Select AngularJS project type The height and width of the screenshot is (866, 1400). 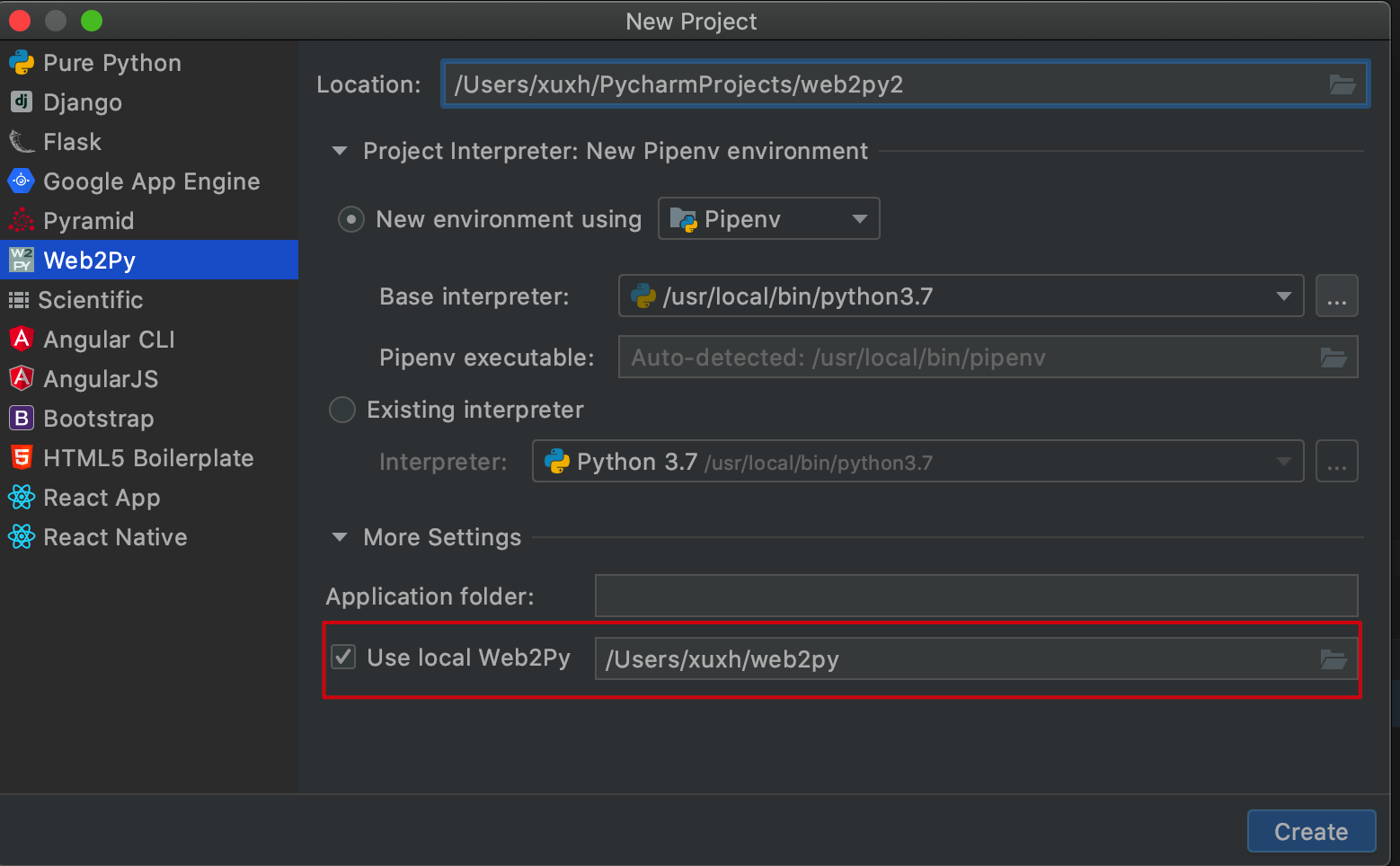pos(149,379)
